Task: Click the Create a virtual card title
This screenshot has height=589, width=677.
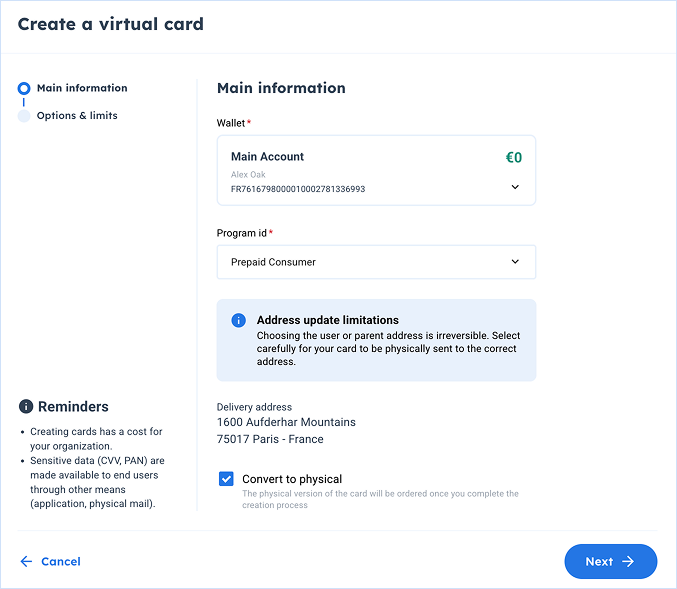Action: tap(111, 24)
